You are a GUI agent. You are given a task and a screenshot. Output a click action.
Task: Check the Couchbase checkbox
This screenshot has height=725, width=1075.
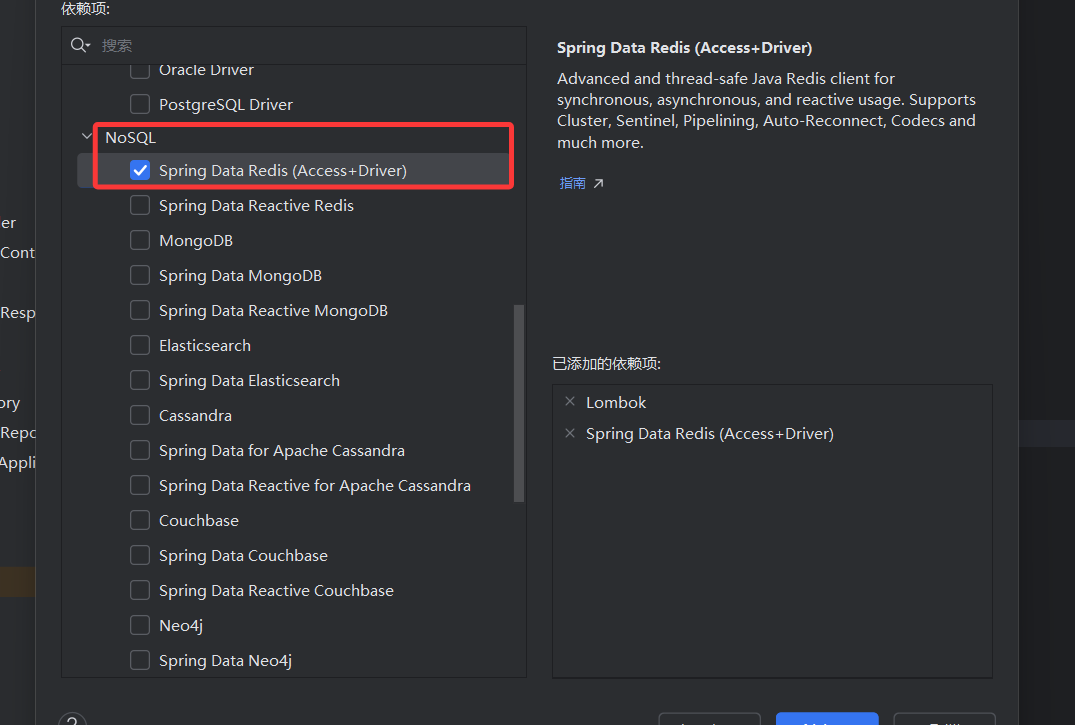(x=140, y=520)
